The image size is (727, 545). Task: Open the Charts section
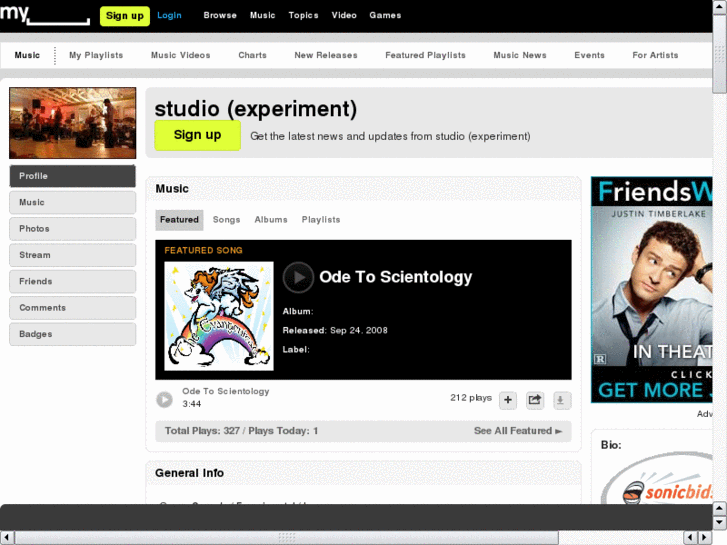[252, 55]
